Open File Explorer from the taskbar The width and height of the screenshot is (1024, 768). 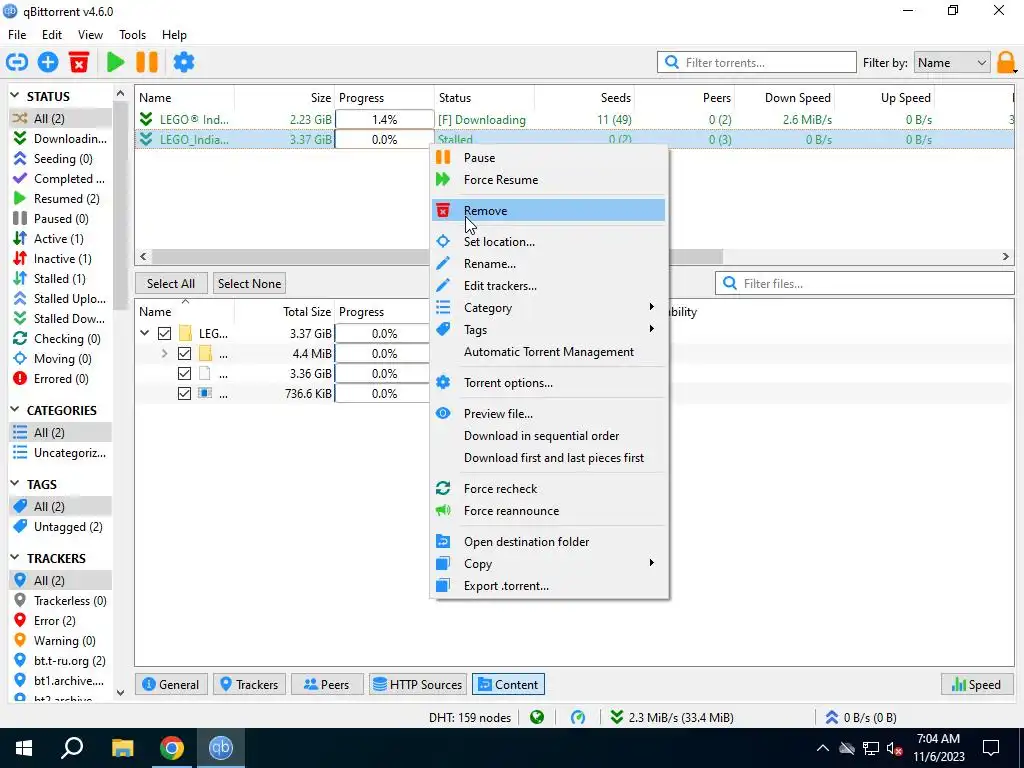122,748
